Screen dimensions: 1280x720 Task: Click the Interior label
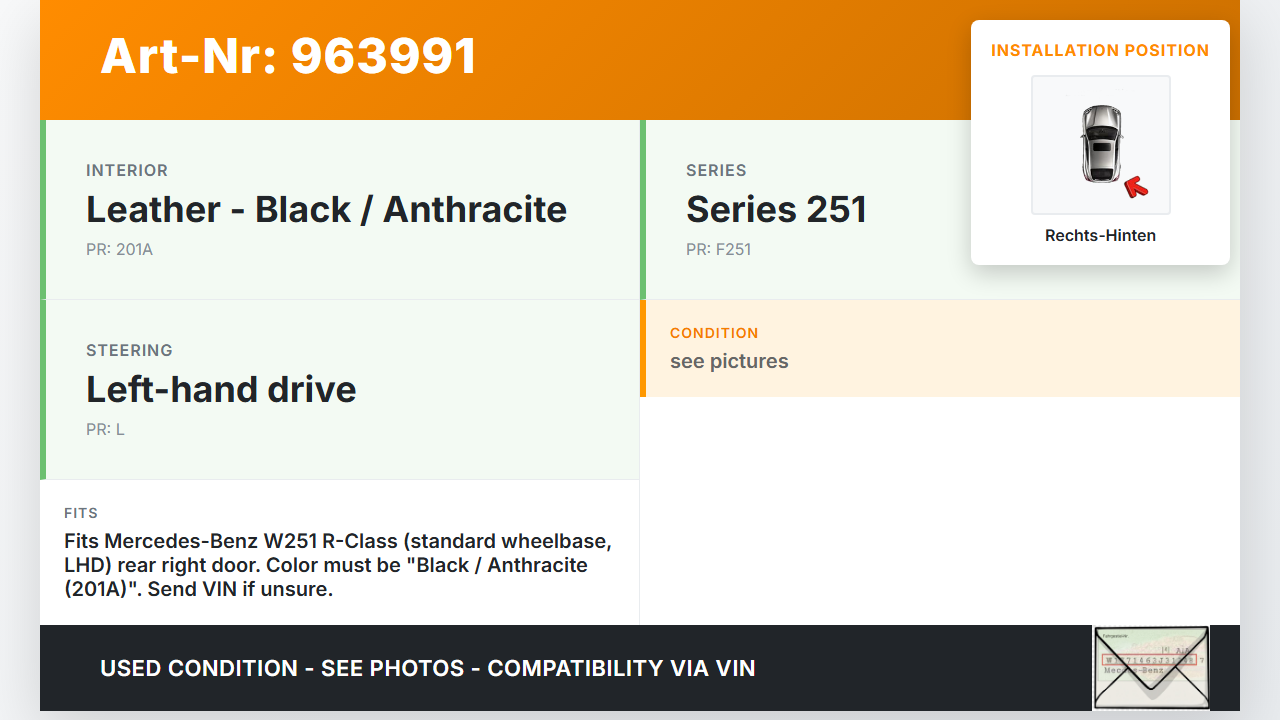coord(127,171)
